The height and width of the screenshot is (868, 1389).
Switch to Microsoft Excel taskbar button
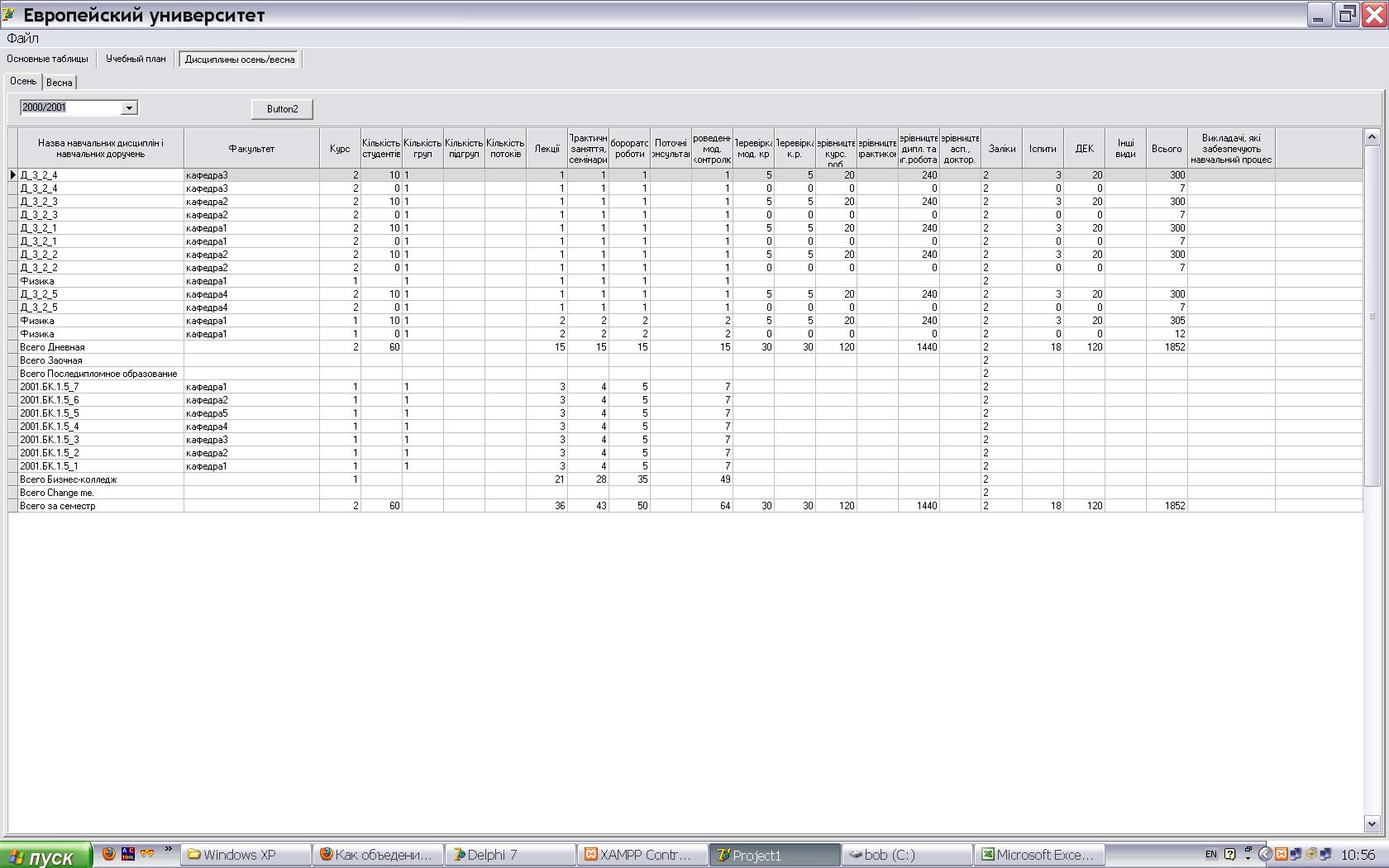click(x=1038, y=855)
